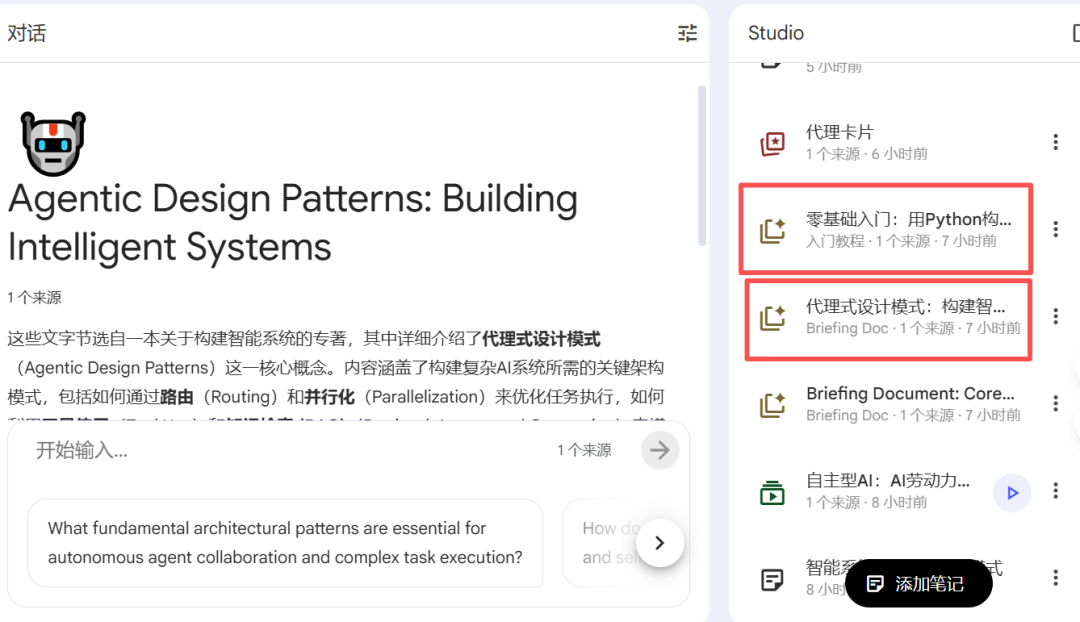The height and width of the screenshot is (622, 1080).
Task: Play the 自主型AI audio overview
Action: click(1012, 491)
